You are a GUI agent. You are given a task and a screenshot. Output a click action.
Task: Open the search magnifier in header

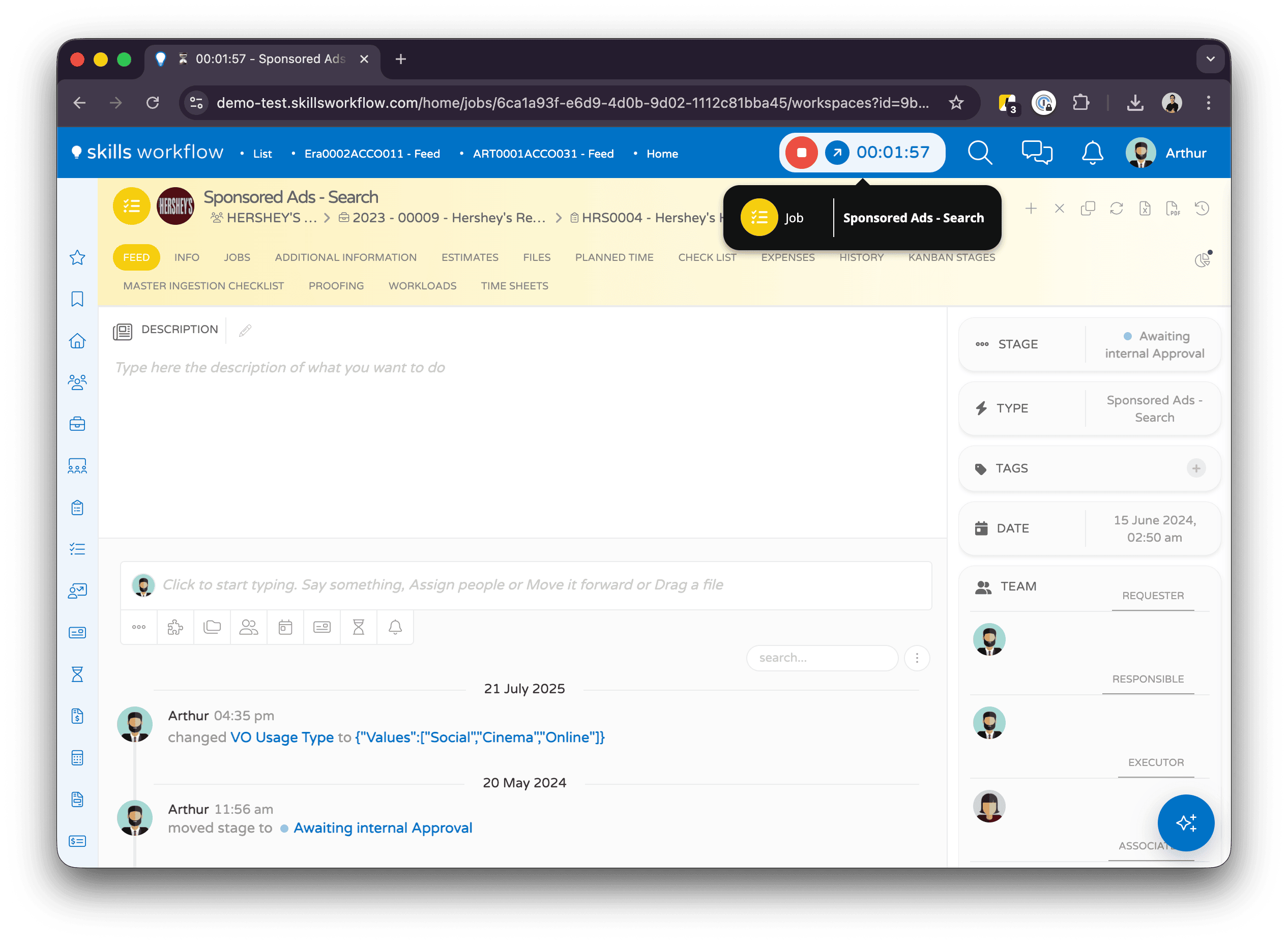click(x=980, y=153)
